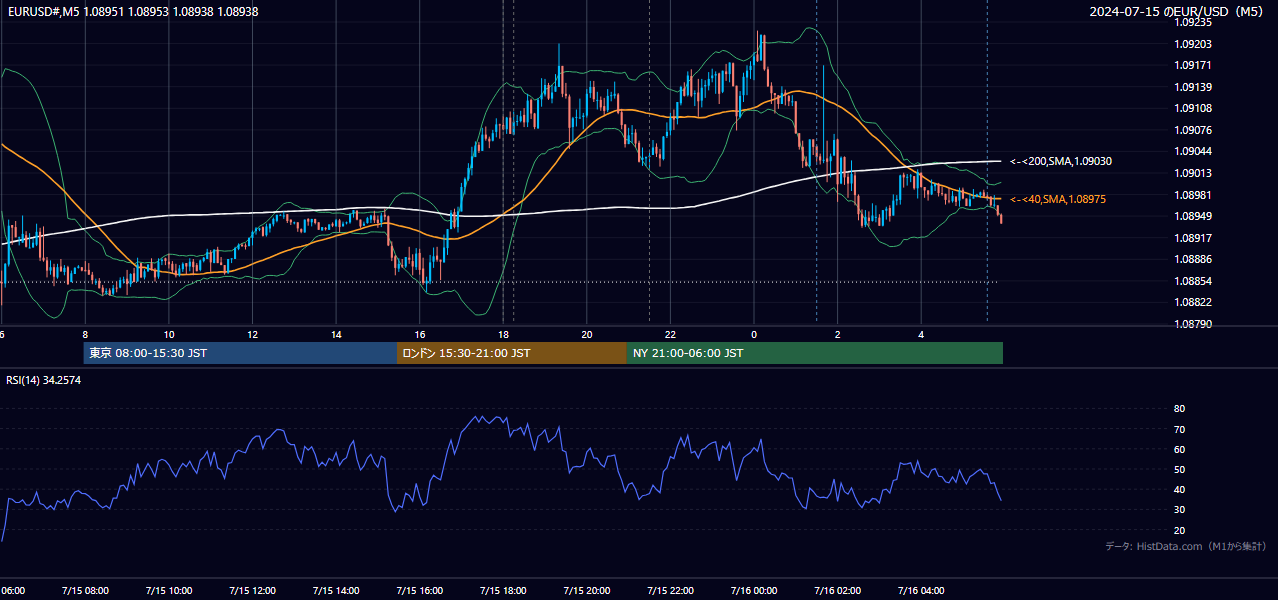Select the London 15:30-21:00 JST session bar

(x=512, y=353)
